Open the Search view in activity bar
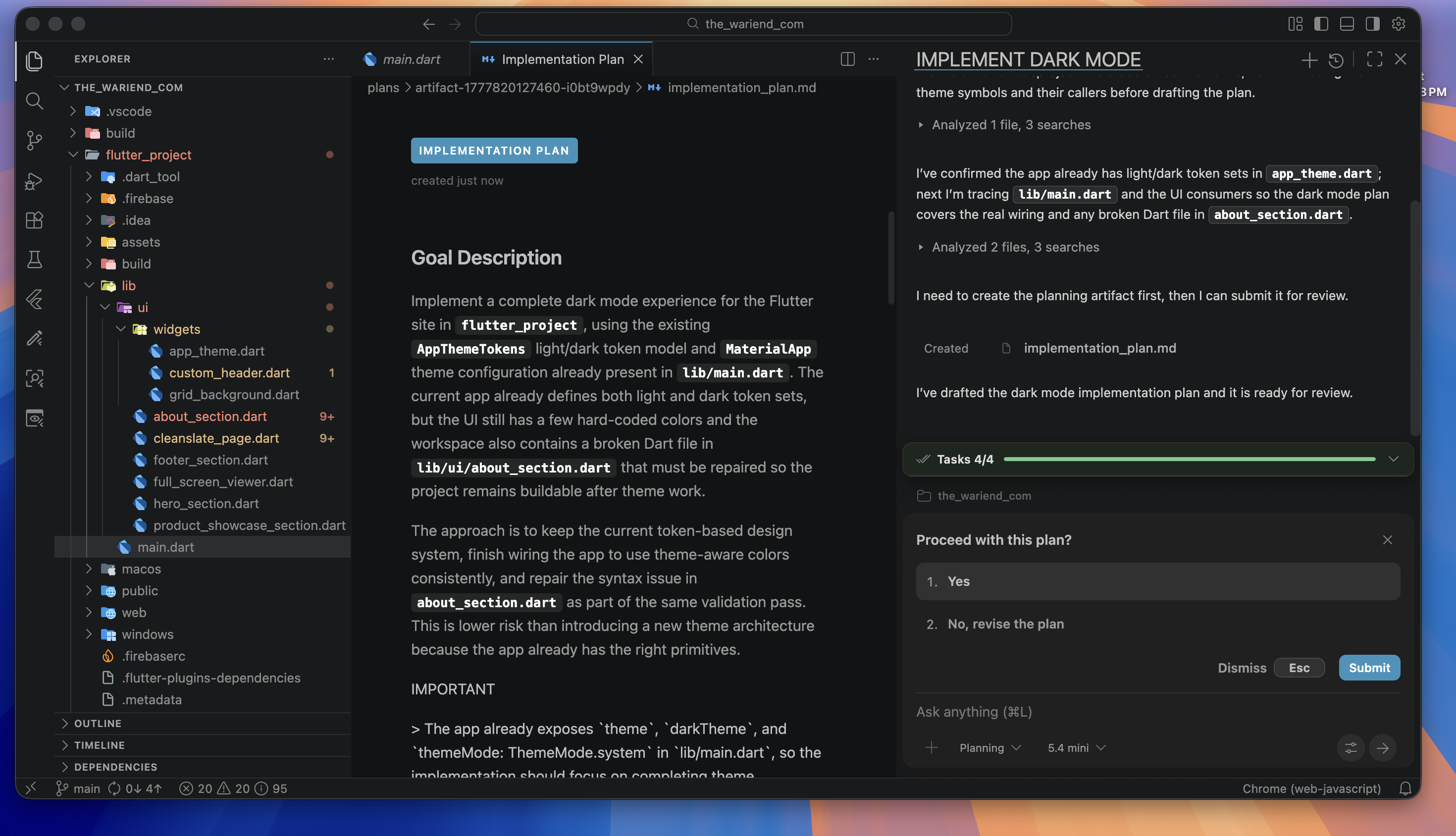Viewport: 1456px width, 836px height. [x=35, y=101]
